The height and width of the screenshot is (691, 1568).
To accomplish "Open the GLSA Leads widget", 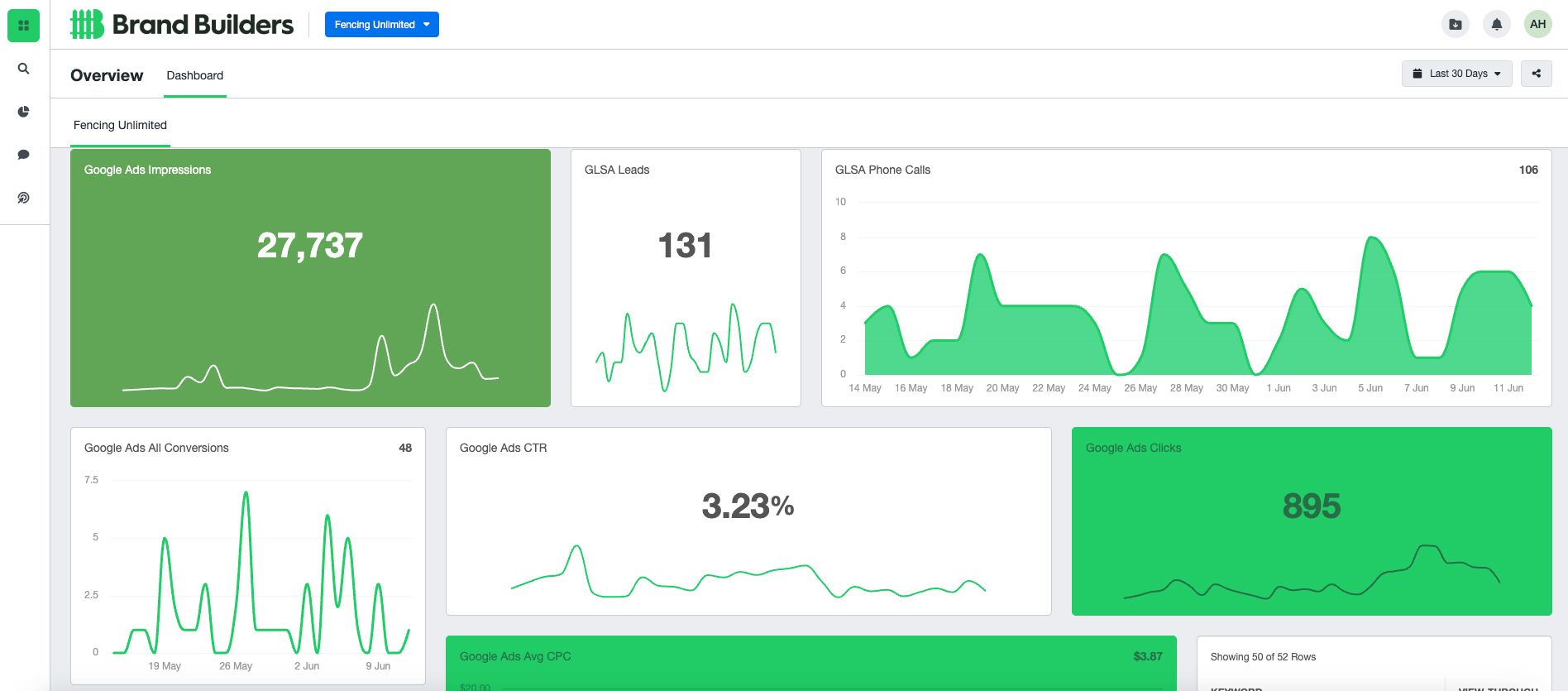I will coord(686,278).
